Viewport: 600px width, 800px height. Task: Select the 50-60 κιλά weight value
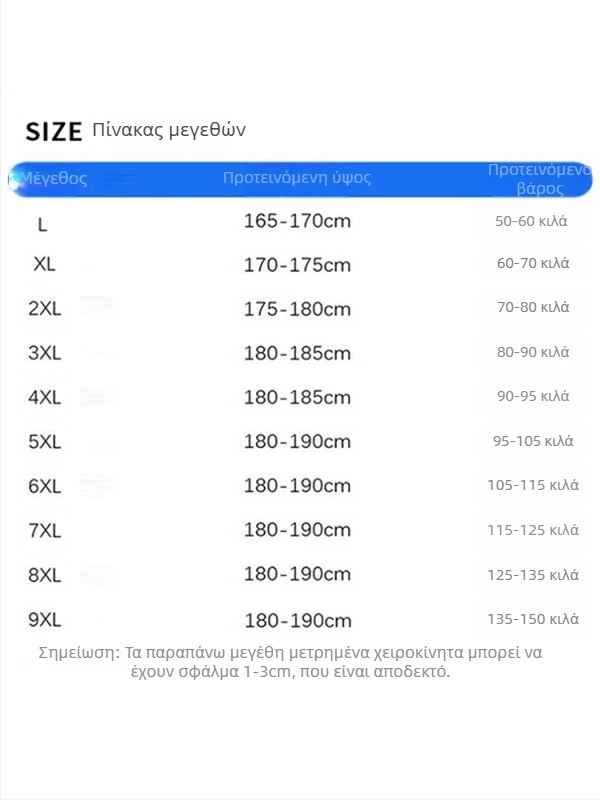click(x=531, y=221)
